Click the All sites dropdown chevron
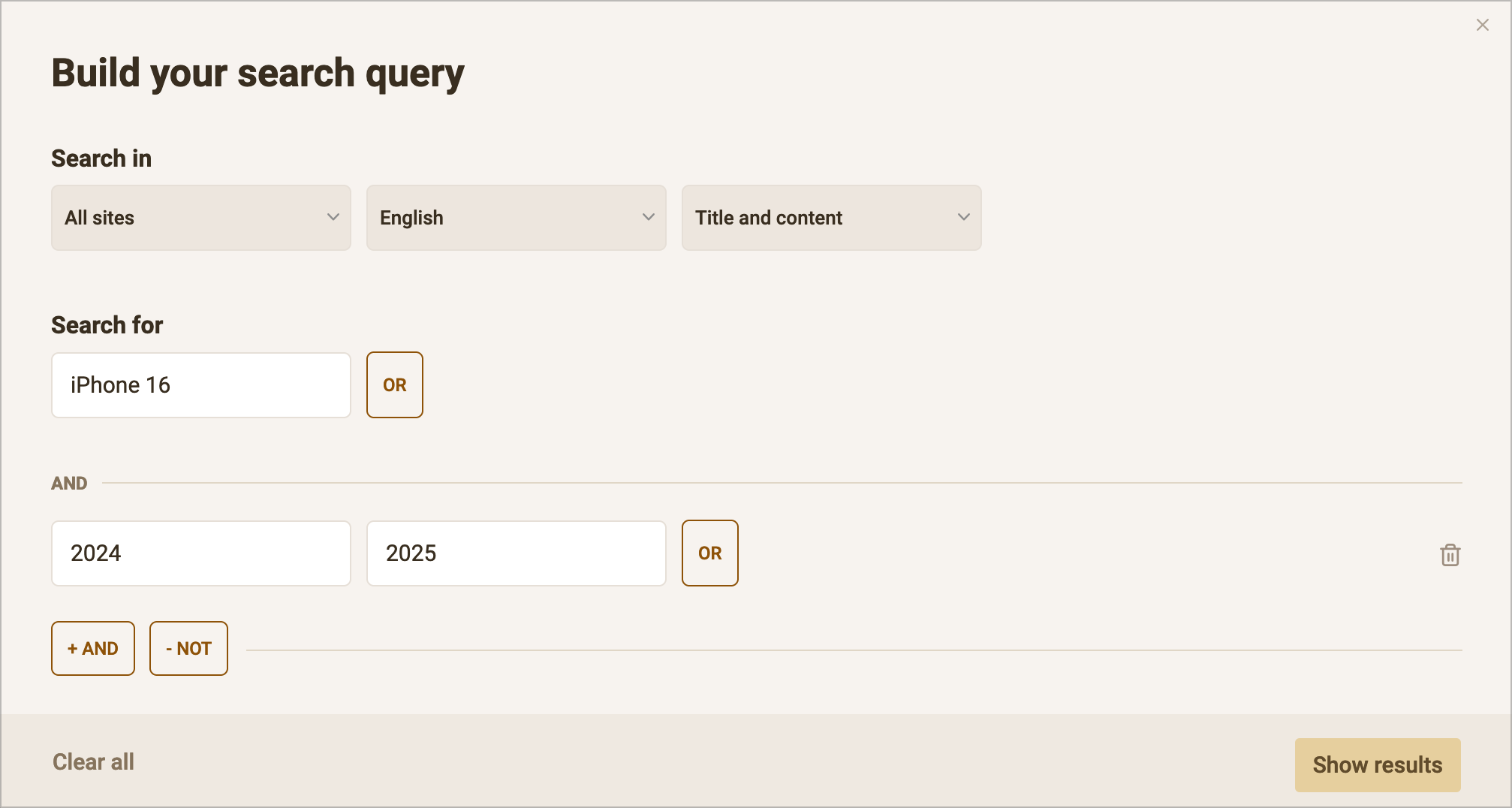 333,217
